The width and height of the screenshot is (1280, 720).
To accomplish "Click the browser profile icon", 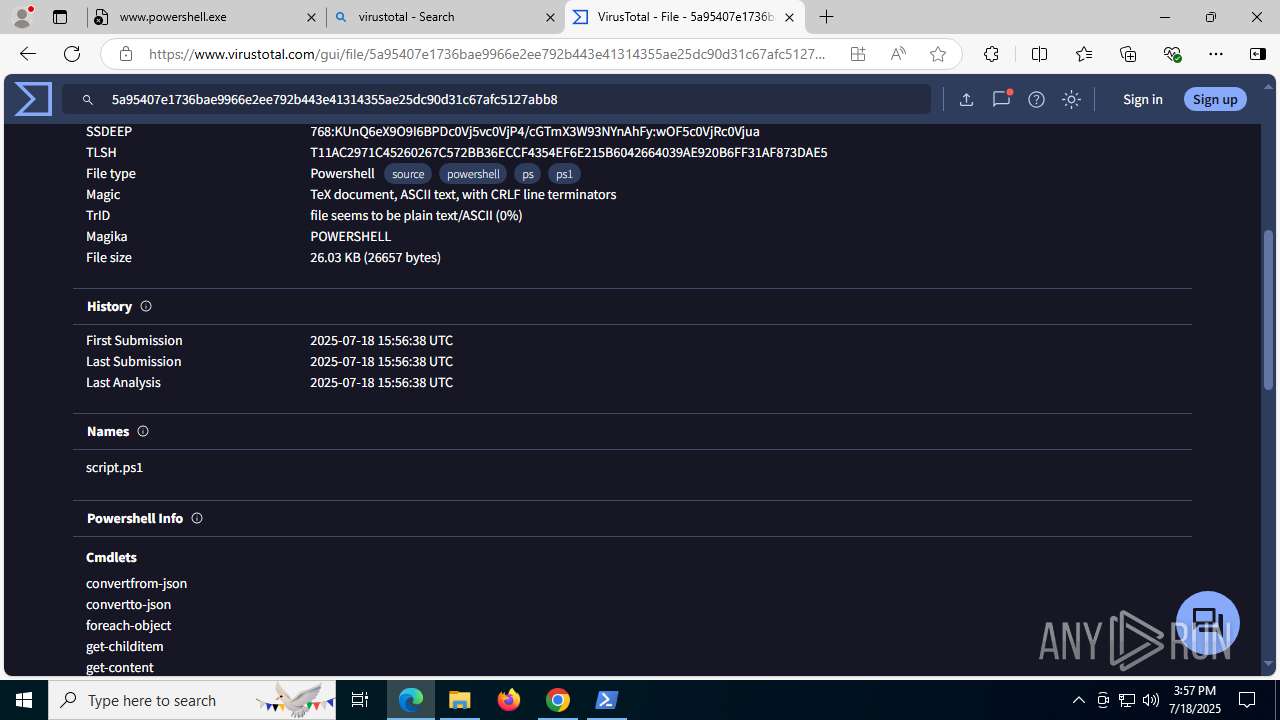I will click(x=22, y=17).
